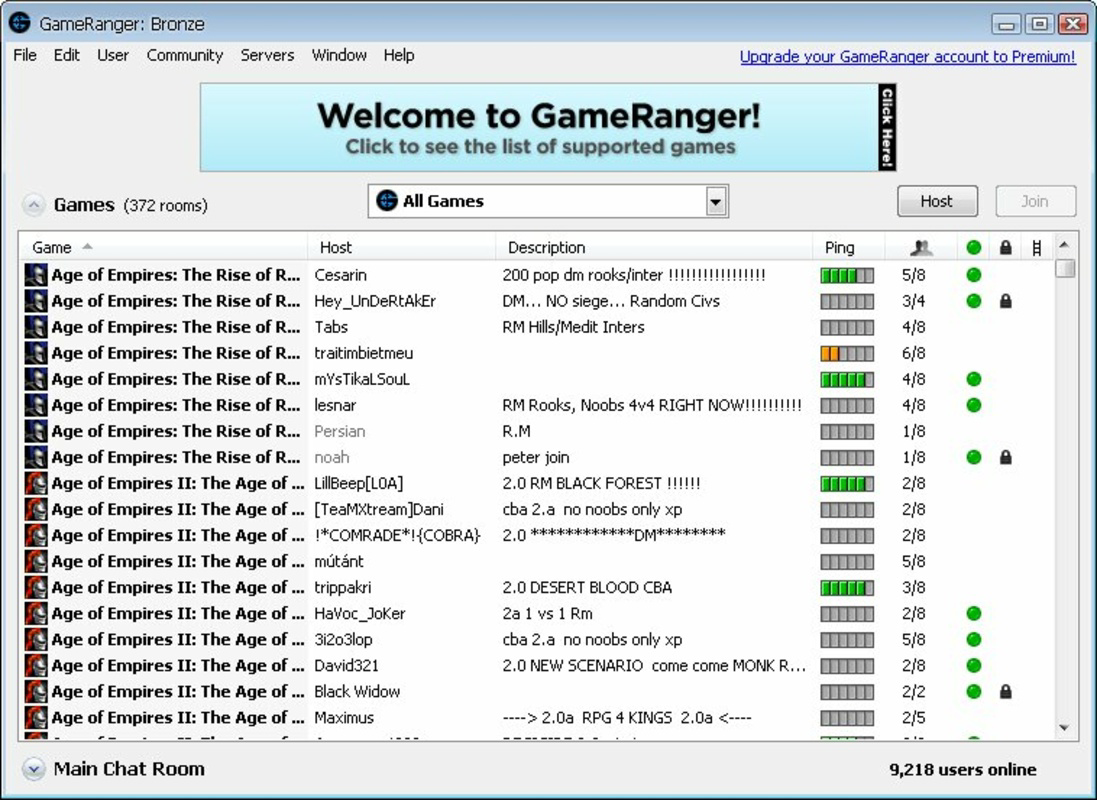
Task: Open the Servers menu
Action: 267,55
